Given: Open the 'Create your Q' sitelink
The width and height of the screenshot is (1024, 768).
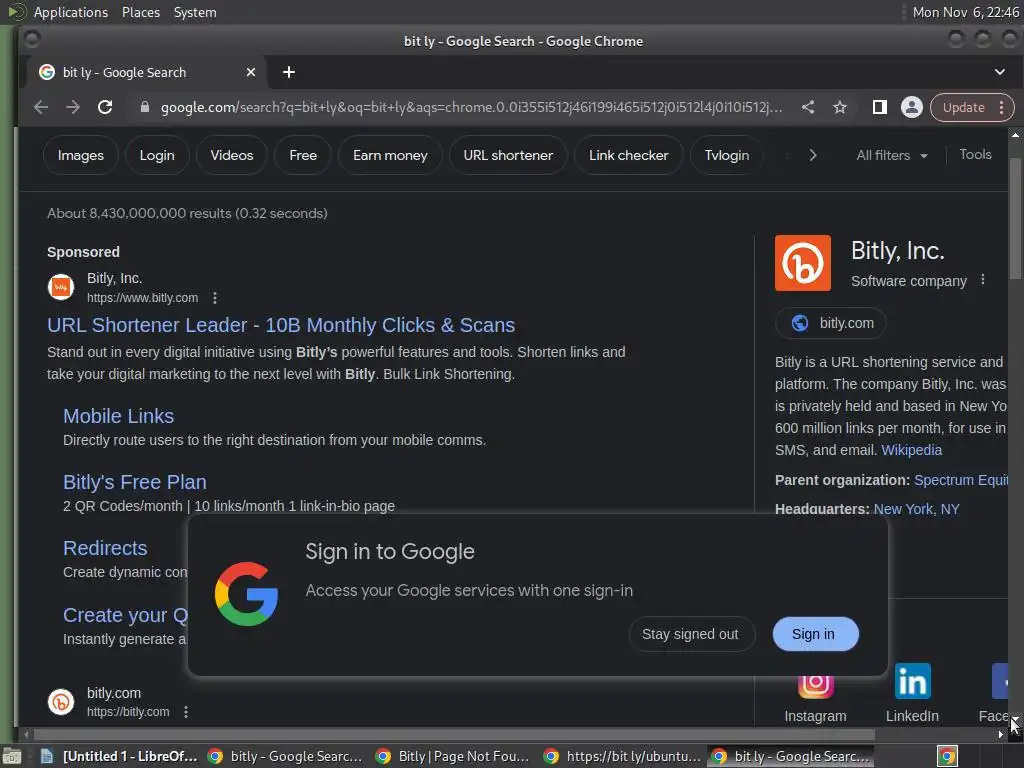Looking at the screenshot, I should pos(125,615).
